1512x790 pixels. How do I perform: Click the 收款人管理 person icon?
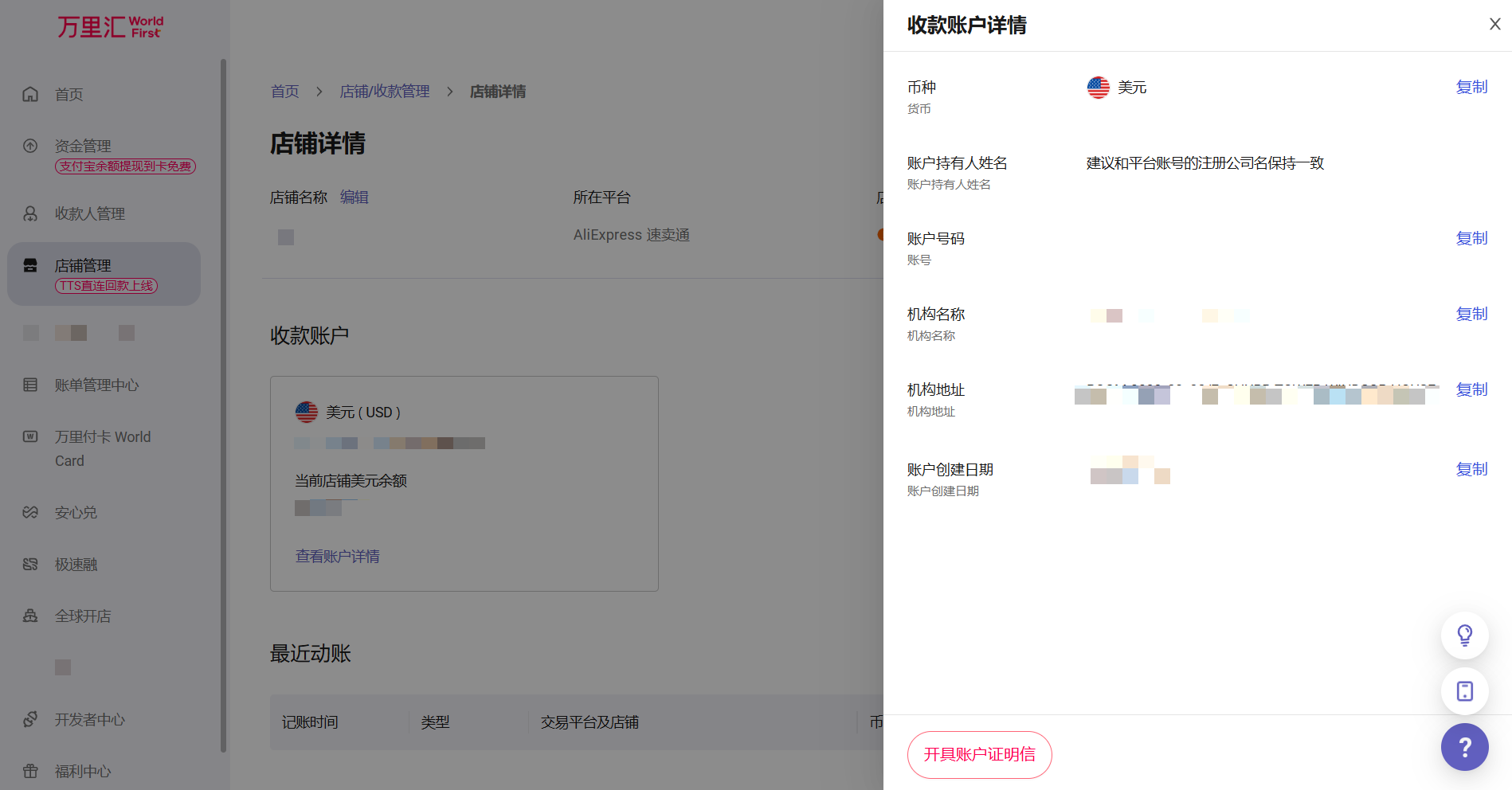30,213
